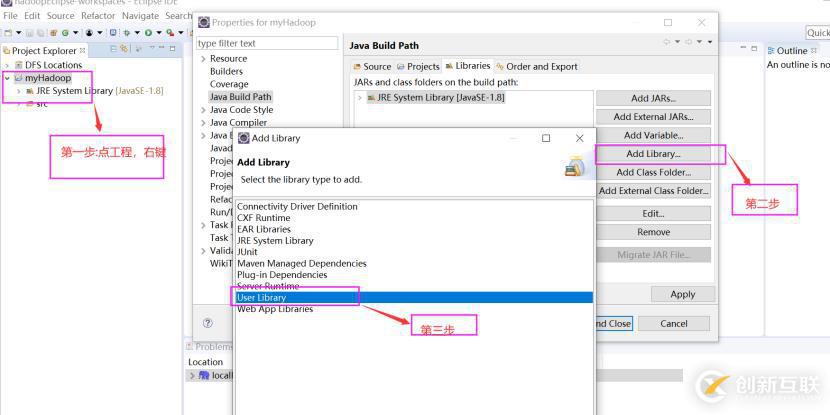Screen dimensions: 830x415
Task: Click Project Explorer maximize view icon
Action: [x=172, y=49]
